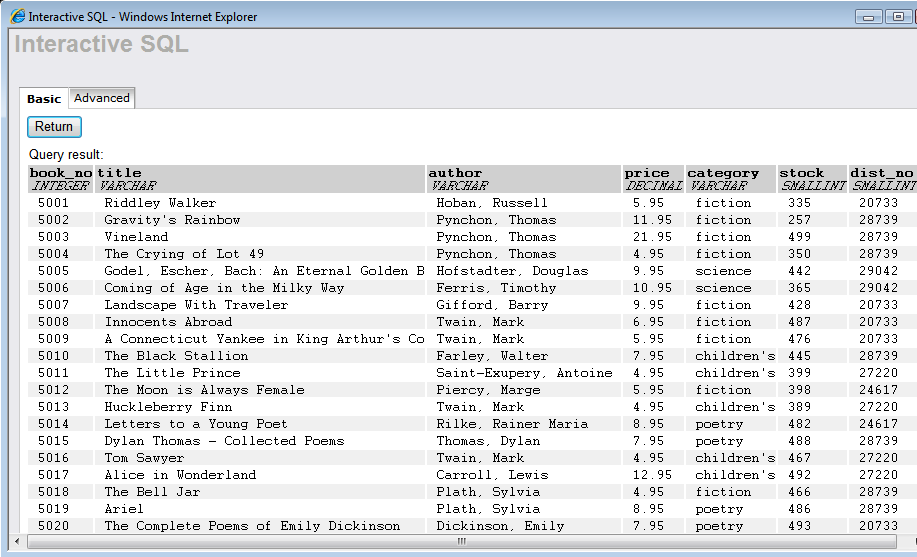Click the horizontal scrollbar thumb
917x557 pixels.
click(x=461, y=542)
